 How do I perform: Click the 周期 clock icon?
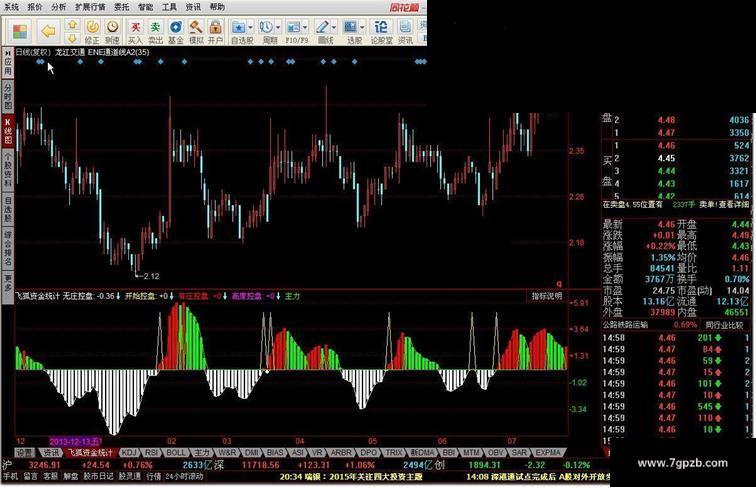(266, 27)
